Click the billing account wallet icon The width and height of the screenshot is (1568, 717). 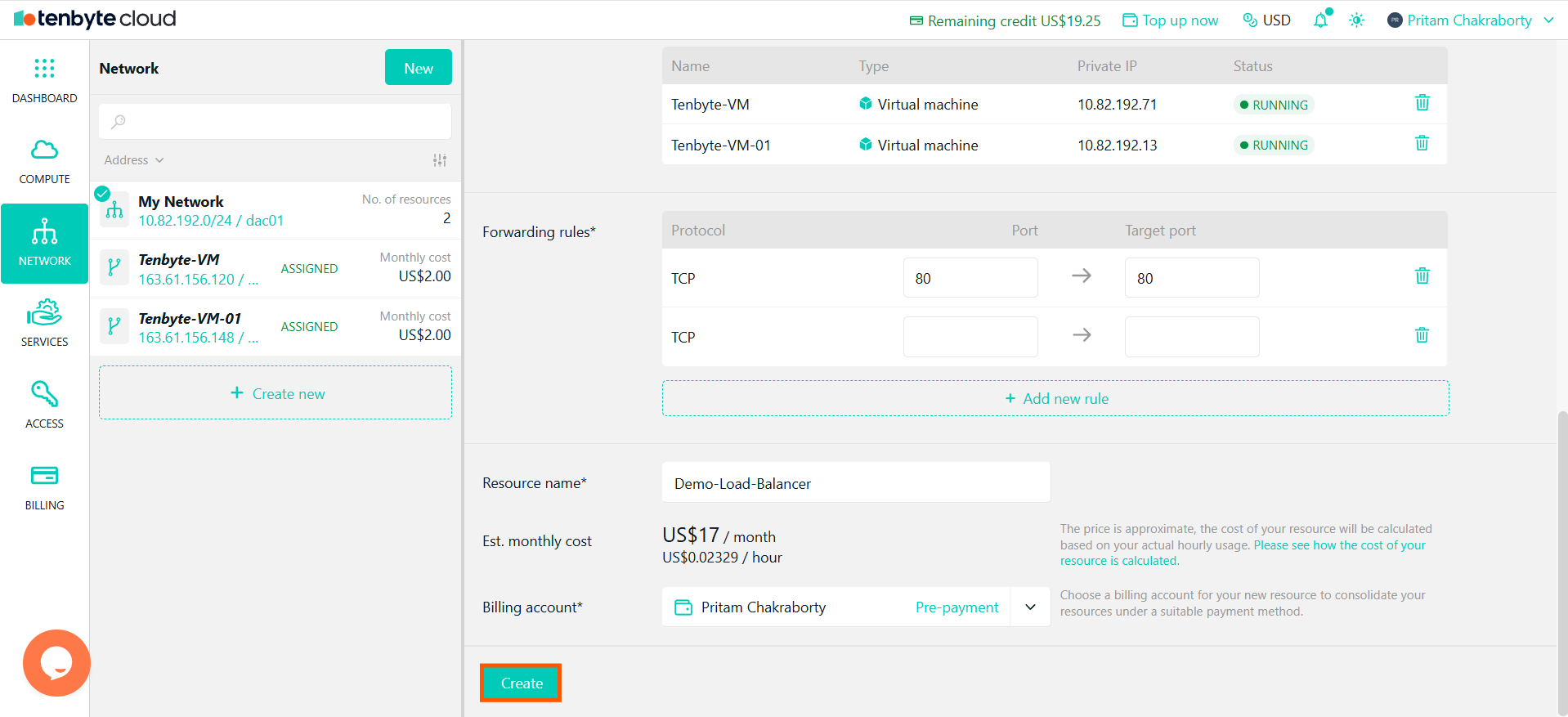(x=683, y=607)
